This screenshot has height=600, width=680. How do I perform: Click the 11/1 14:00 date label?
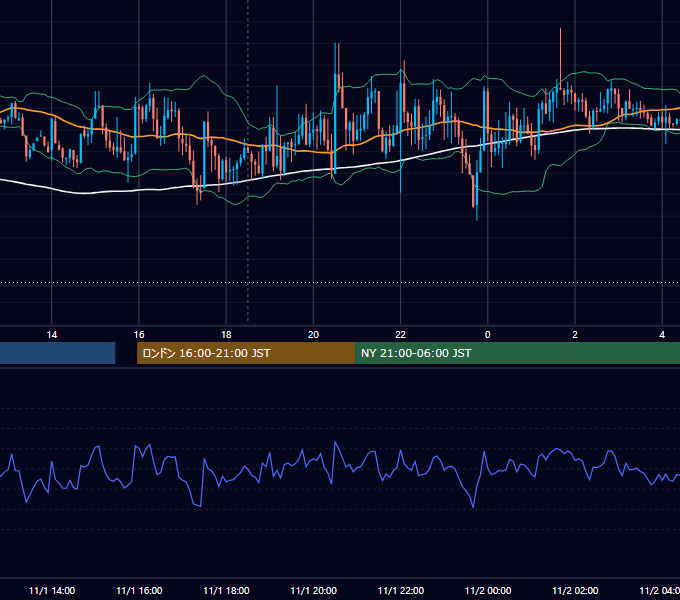(52, 590)
